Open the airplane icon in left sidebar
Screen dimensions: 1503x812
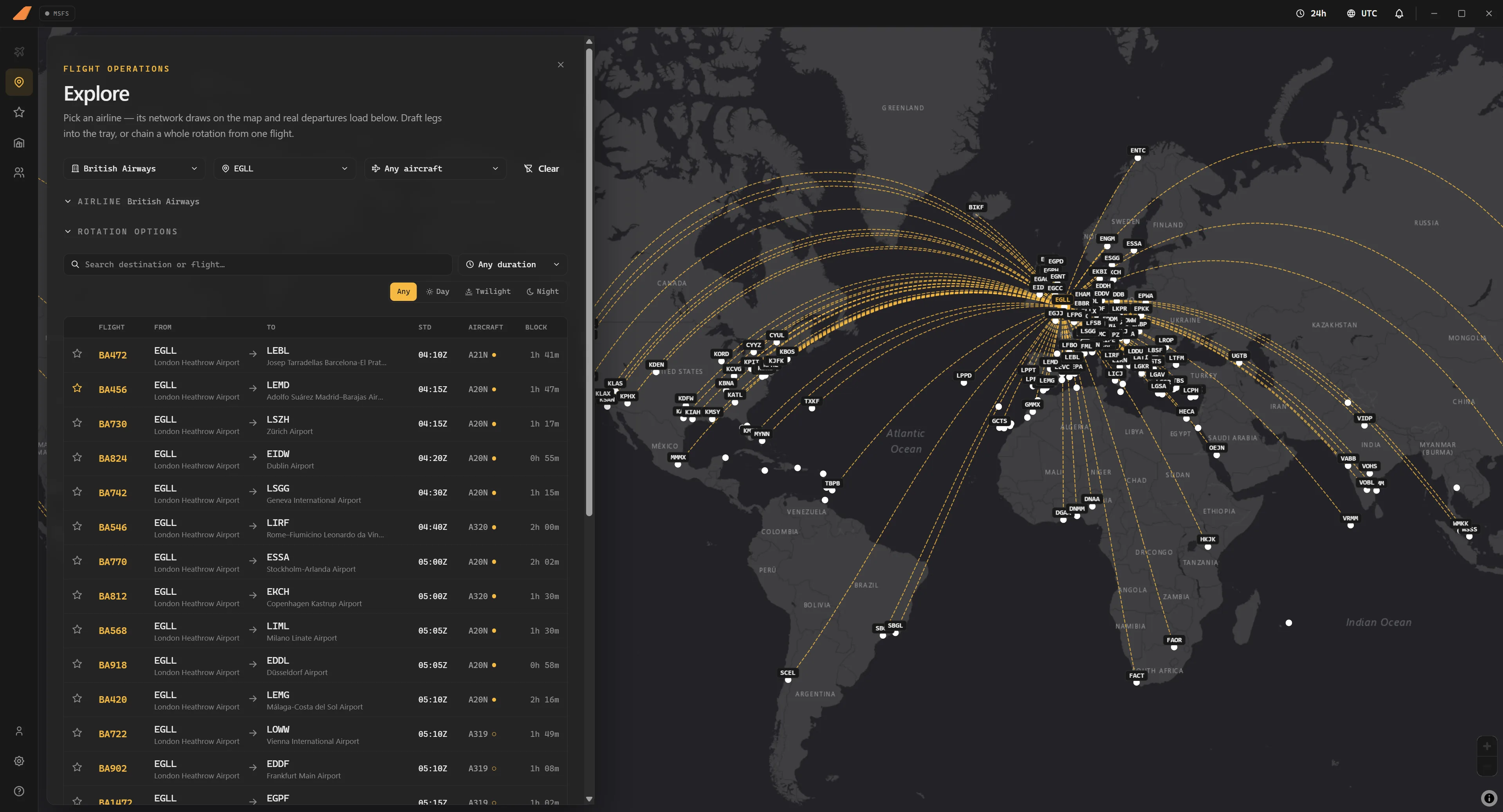[x=19, y=52]
